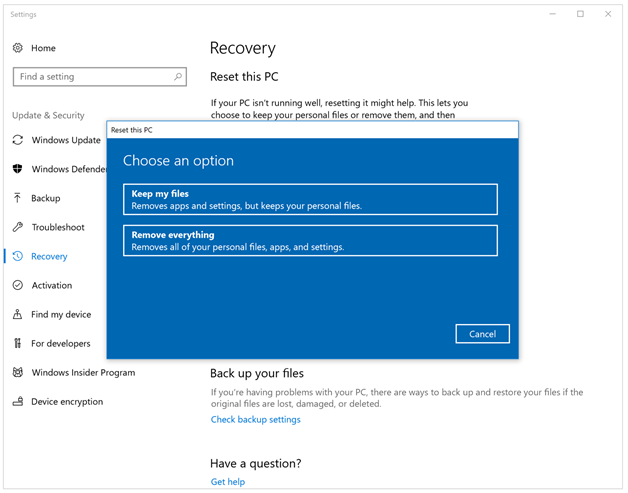Click the Reset this PC dialog title bar
Viewport: 628px width, 493px height.
(x=312, y=130)
